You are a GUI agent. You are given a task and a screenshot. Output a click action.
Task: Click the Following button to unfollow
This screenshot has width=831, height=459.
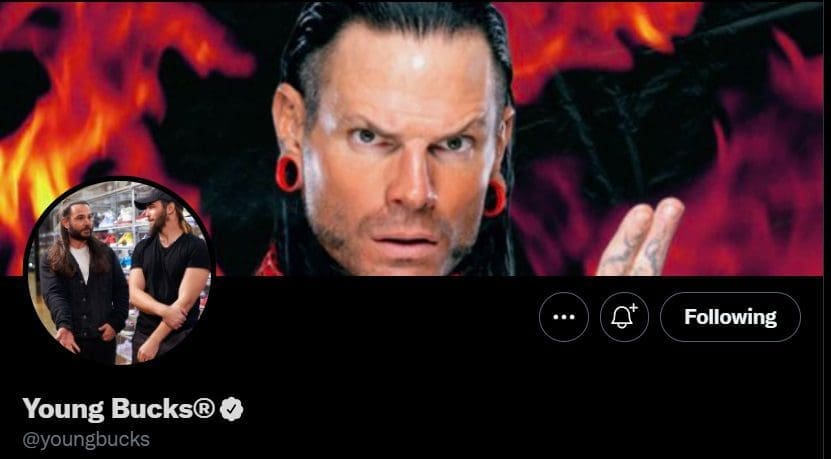pyautogui.click(x=730, y=317)
